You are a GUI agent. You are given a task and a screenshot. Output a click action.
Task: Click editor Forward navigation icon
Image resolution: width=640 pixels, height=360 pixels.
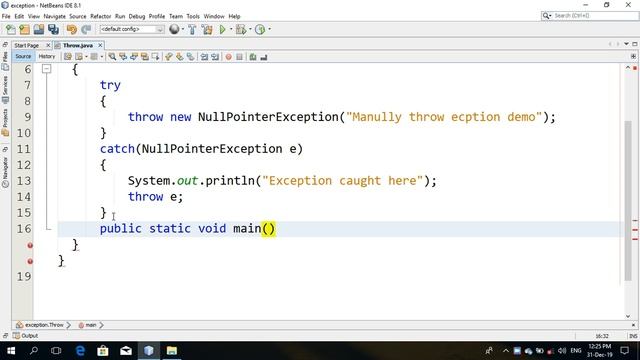click(94, 57)
